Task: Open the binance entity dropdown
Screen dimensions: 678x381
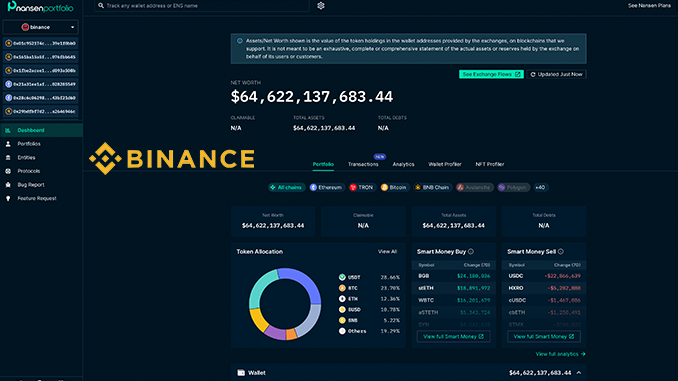Action: 41,27
